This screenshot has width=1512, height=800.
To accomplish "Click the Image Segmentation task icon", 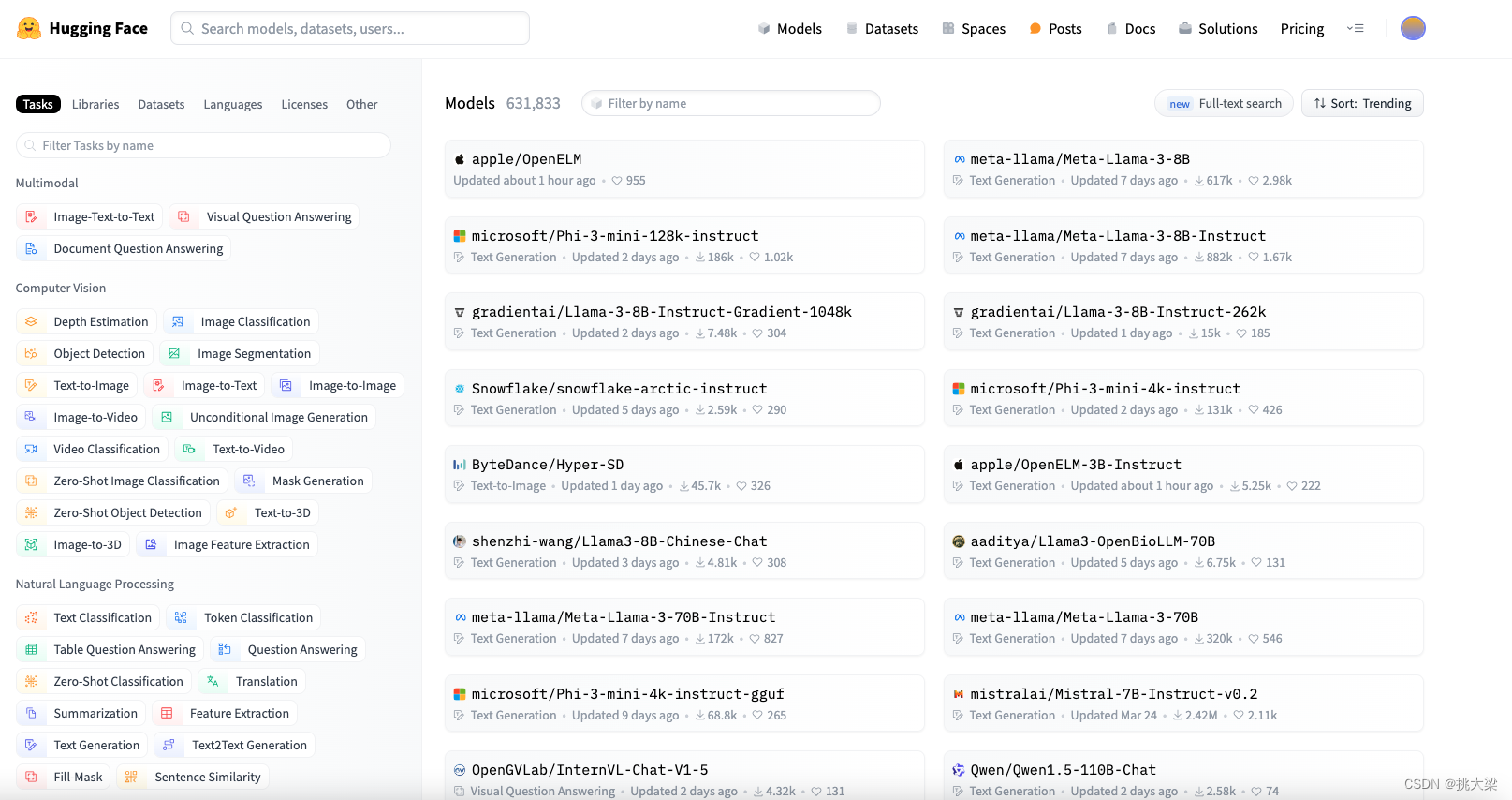I will [174, 353].
